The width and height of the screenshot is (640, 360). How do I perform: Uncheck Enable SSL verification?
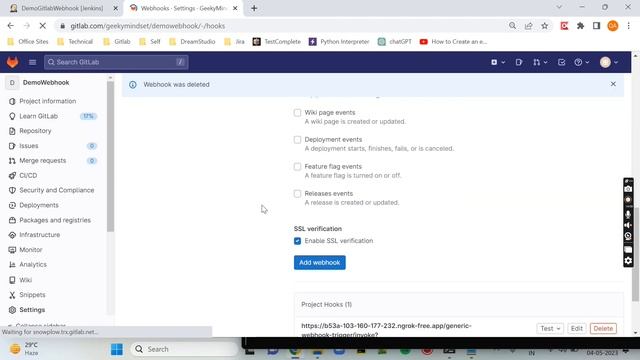tap(297, 241)
